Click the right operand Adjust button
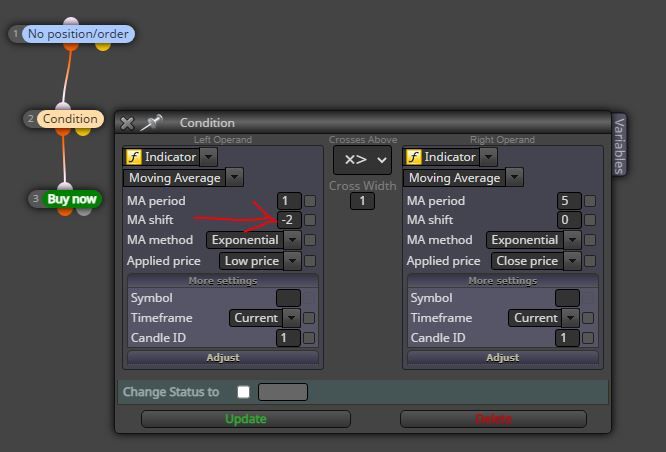The image size is (666, 452). point(502,357)
